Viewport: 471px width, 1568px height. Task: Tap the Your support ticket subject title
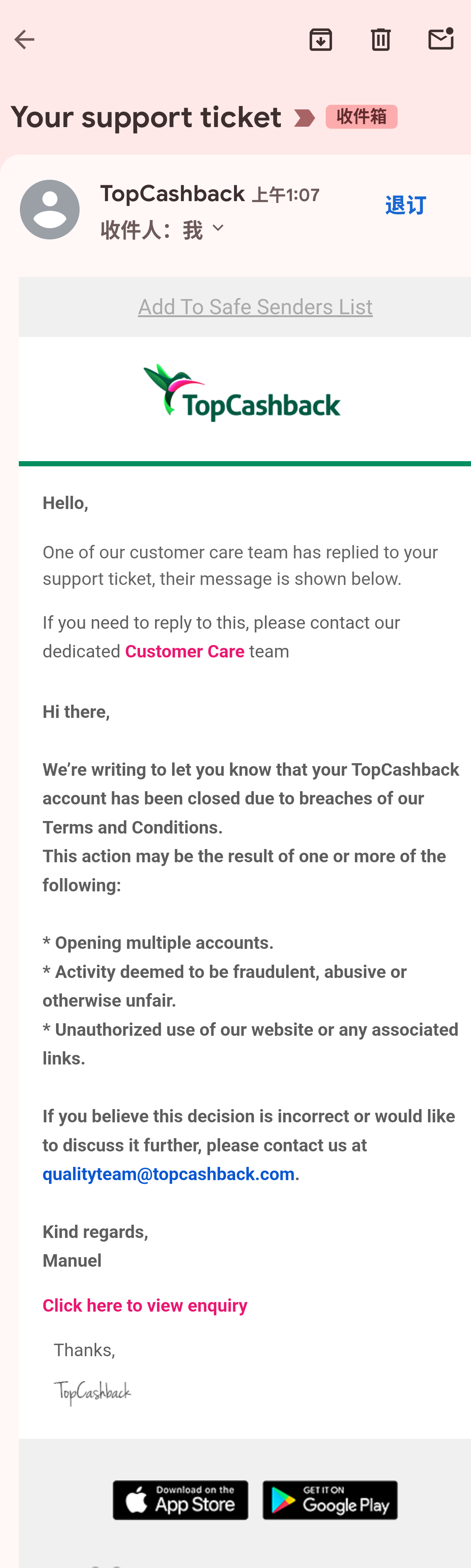[146, 117]
